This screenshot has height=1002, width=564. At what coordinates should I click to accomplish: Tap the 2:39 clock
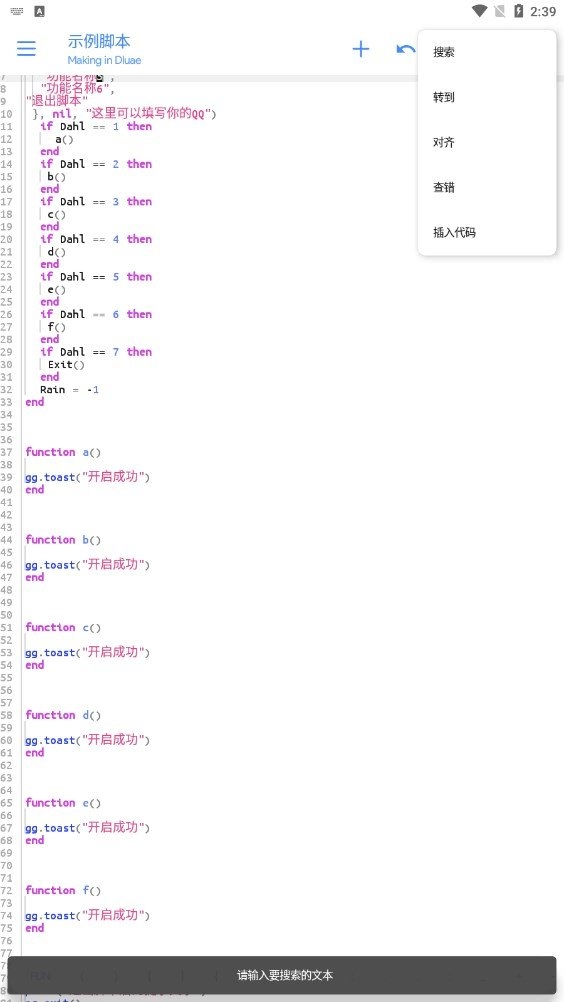[543, 12]
